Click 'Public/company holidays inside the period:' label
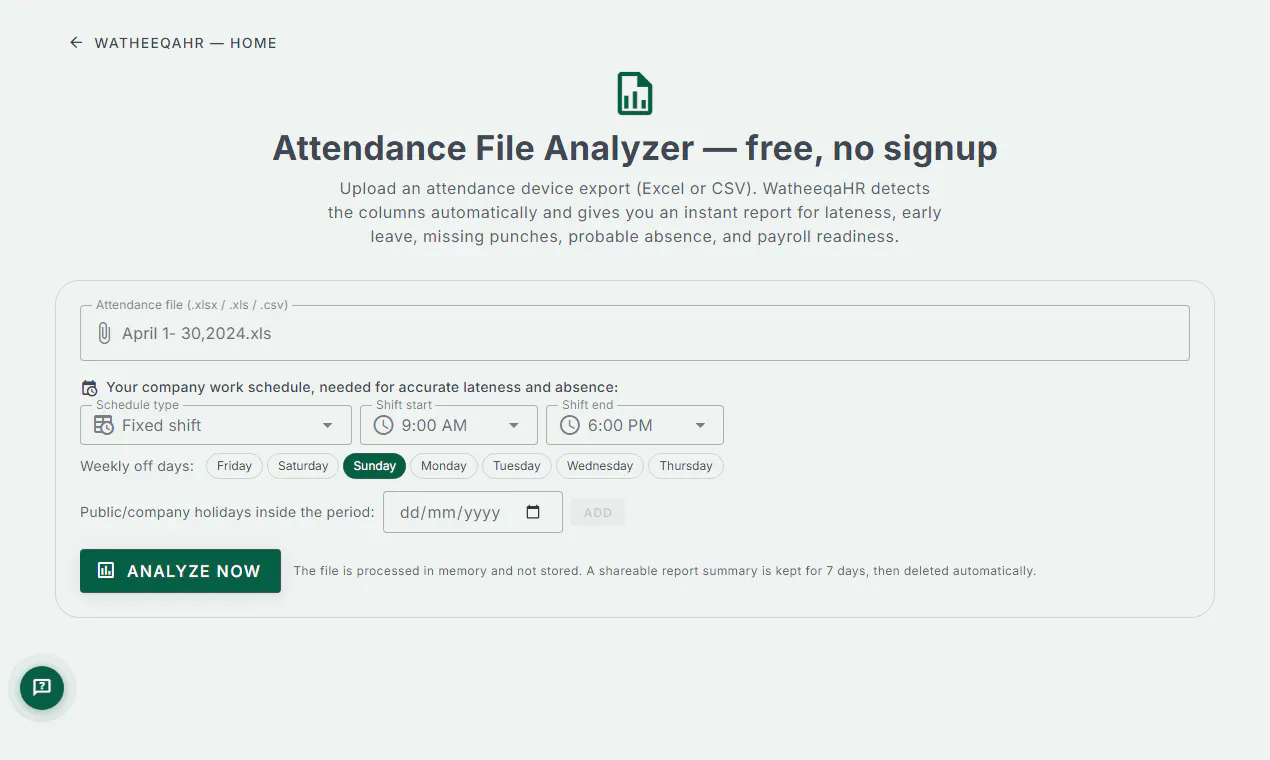Screen dimensions: 1270x760 [227, 512]
